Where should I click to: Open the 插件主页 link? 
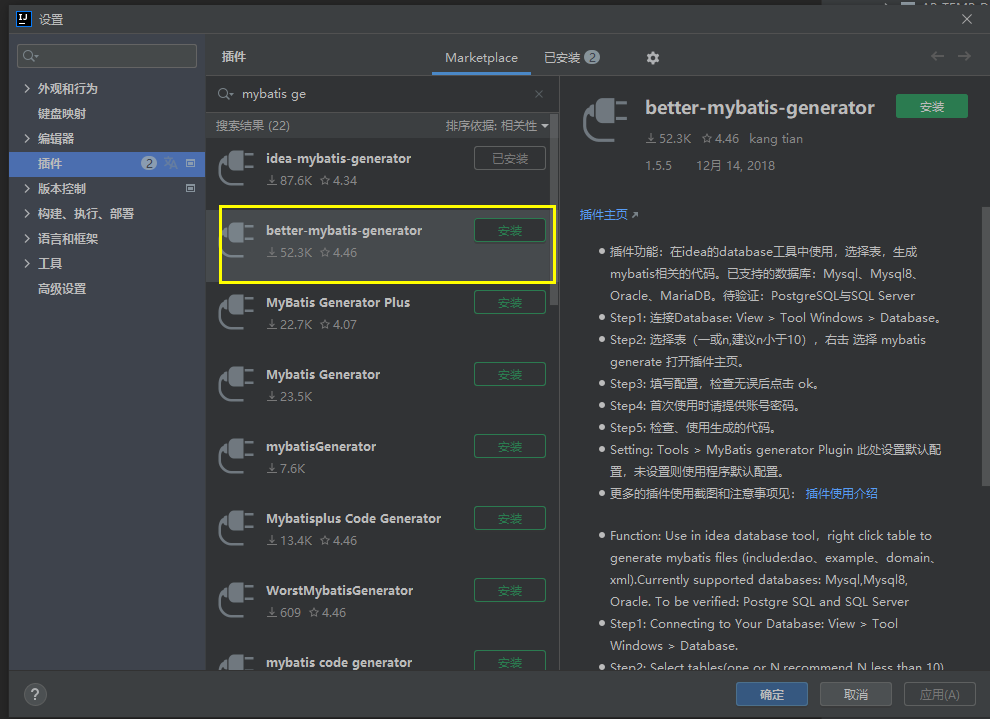point(604,215)
